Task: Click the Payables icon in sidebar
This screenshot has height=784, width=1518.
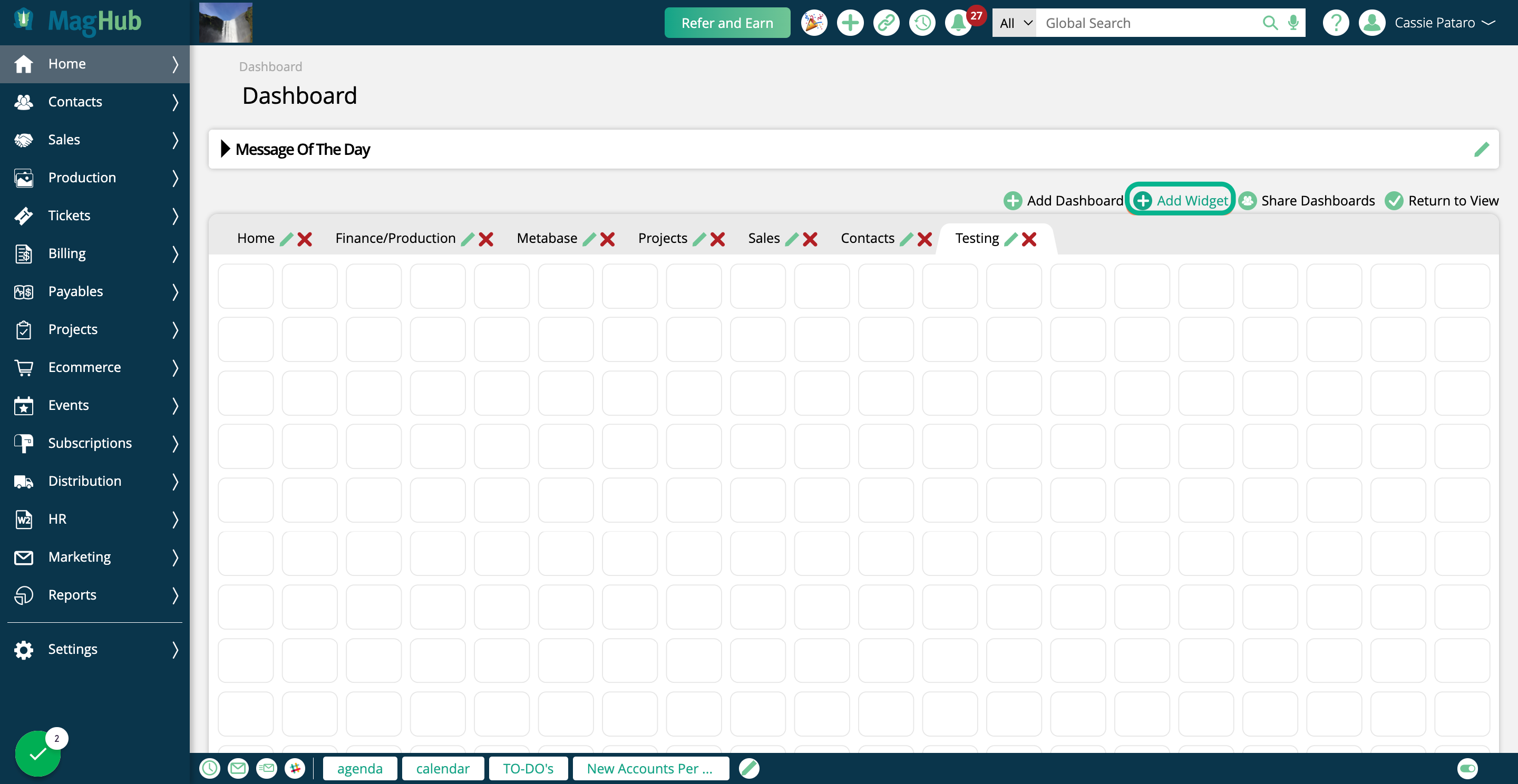Action: 24,291
